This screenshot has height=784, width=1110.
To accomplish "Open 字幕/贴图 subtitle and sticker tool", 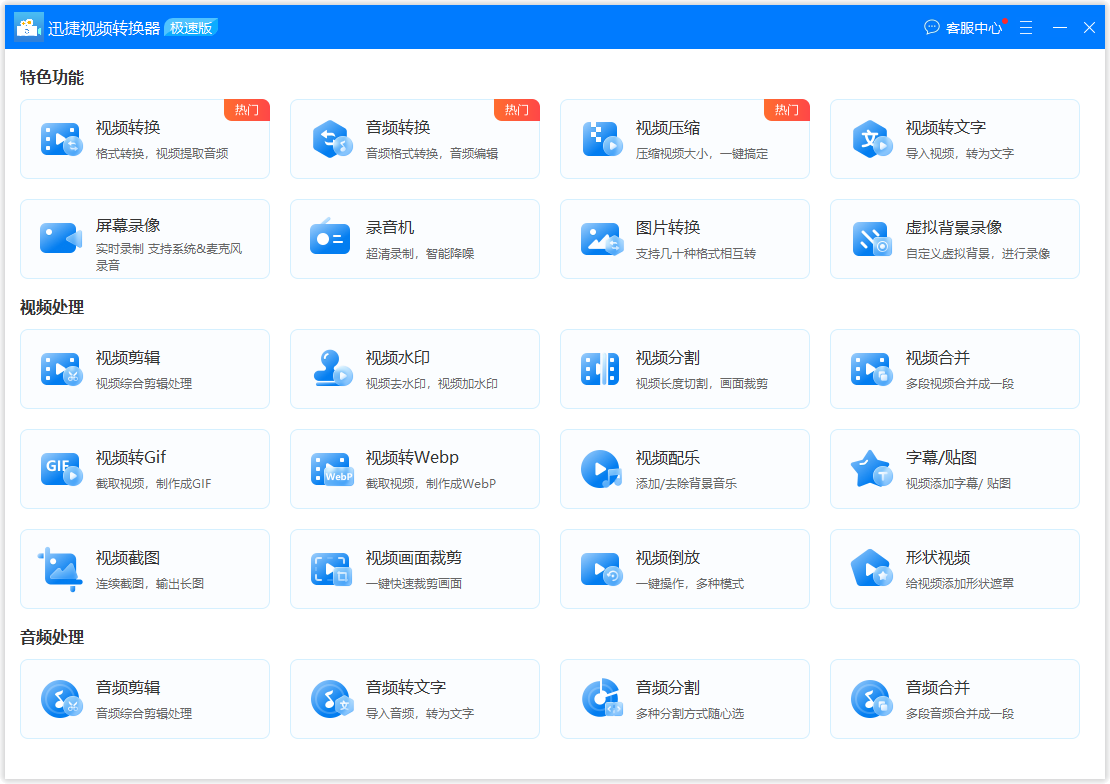I will [954, 468].
